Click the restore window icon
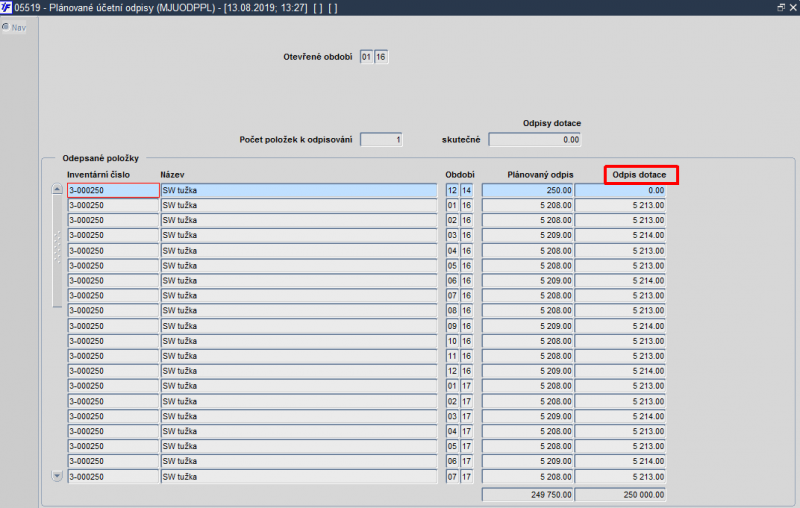Image resolution: width=800 pixels, height=508 pixels. (781, 7)
